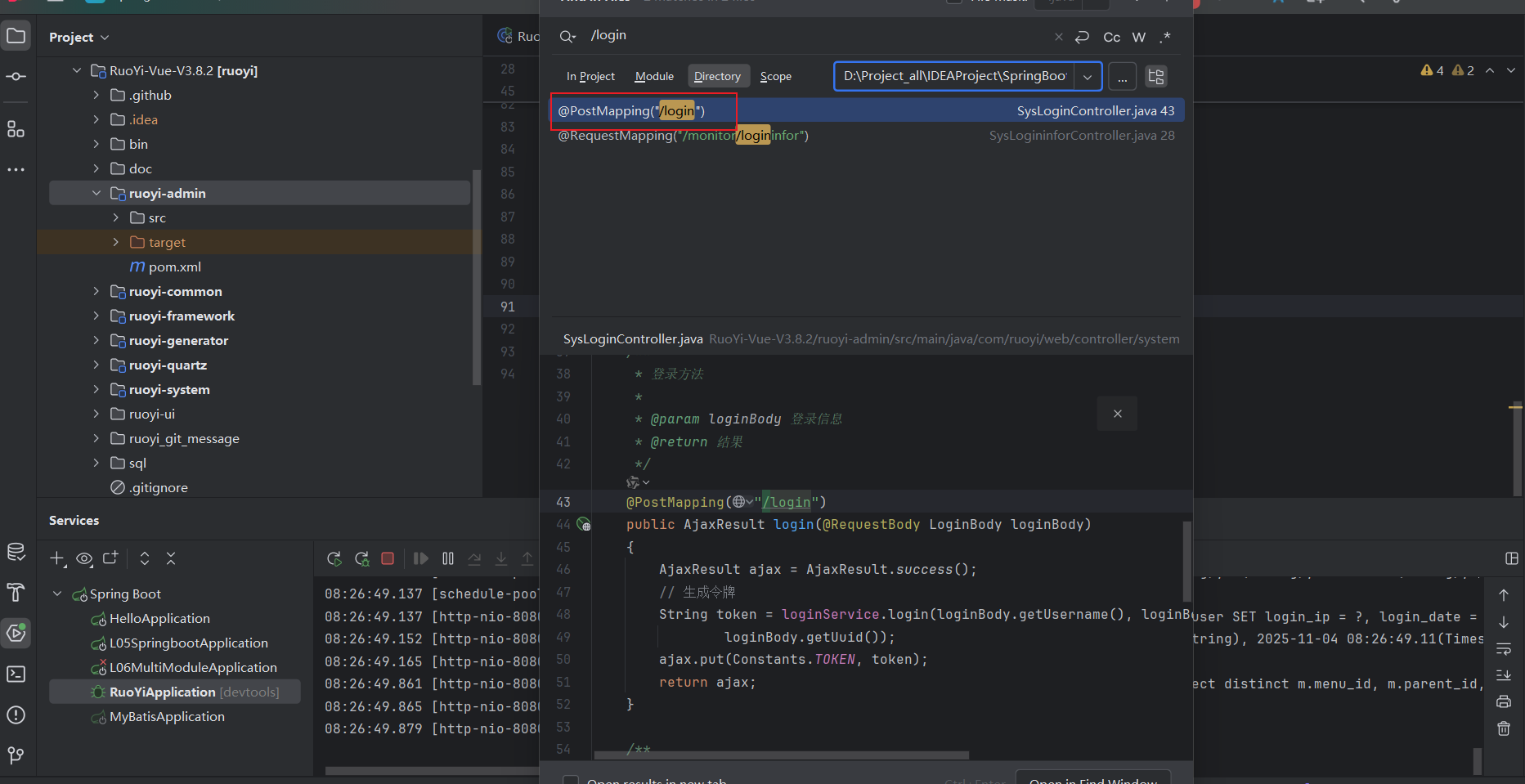Click the directory browse ellipsis button

point(1122,77)
